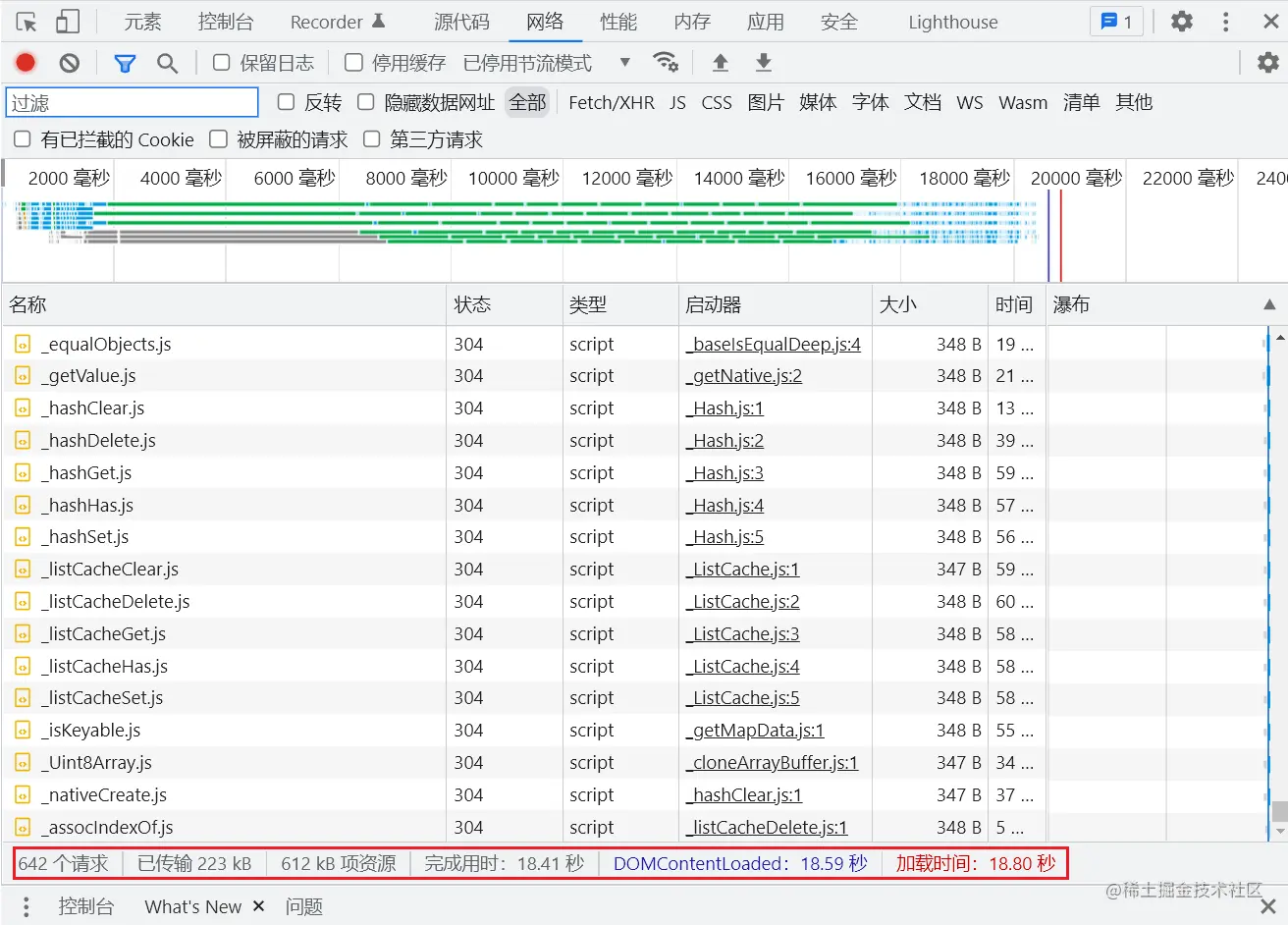1288x925 pixels.
Task: Filter requests by WS type
Action: [x=970, y=103]
